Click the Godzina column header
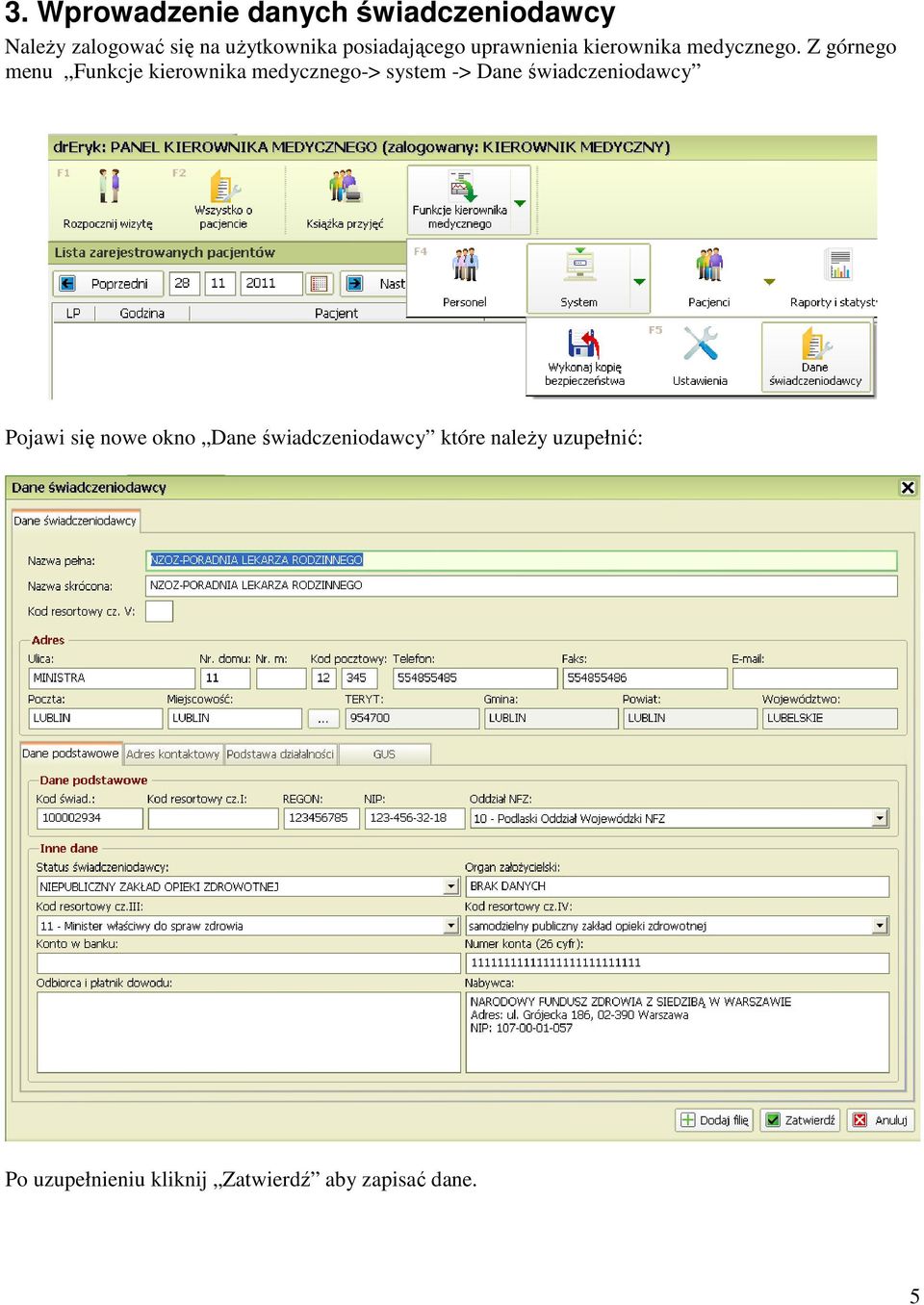 [142, 313]
